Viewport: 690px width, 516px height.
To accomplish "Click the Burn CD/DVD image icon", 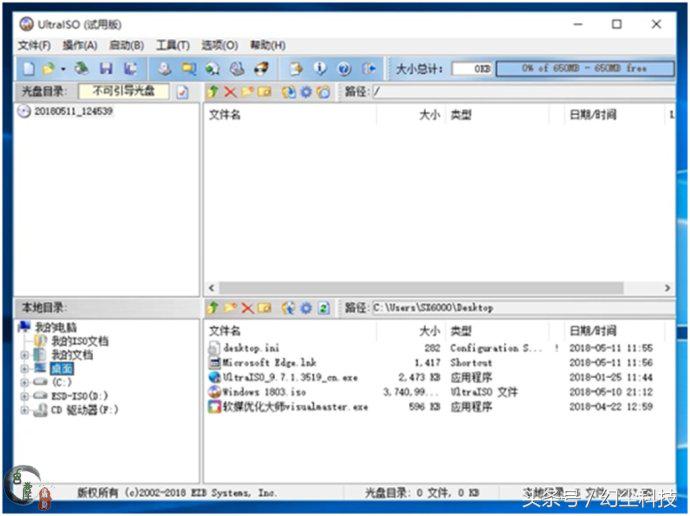I will point(262,69).
